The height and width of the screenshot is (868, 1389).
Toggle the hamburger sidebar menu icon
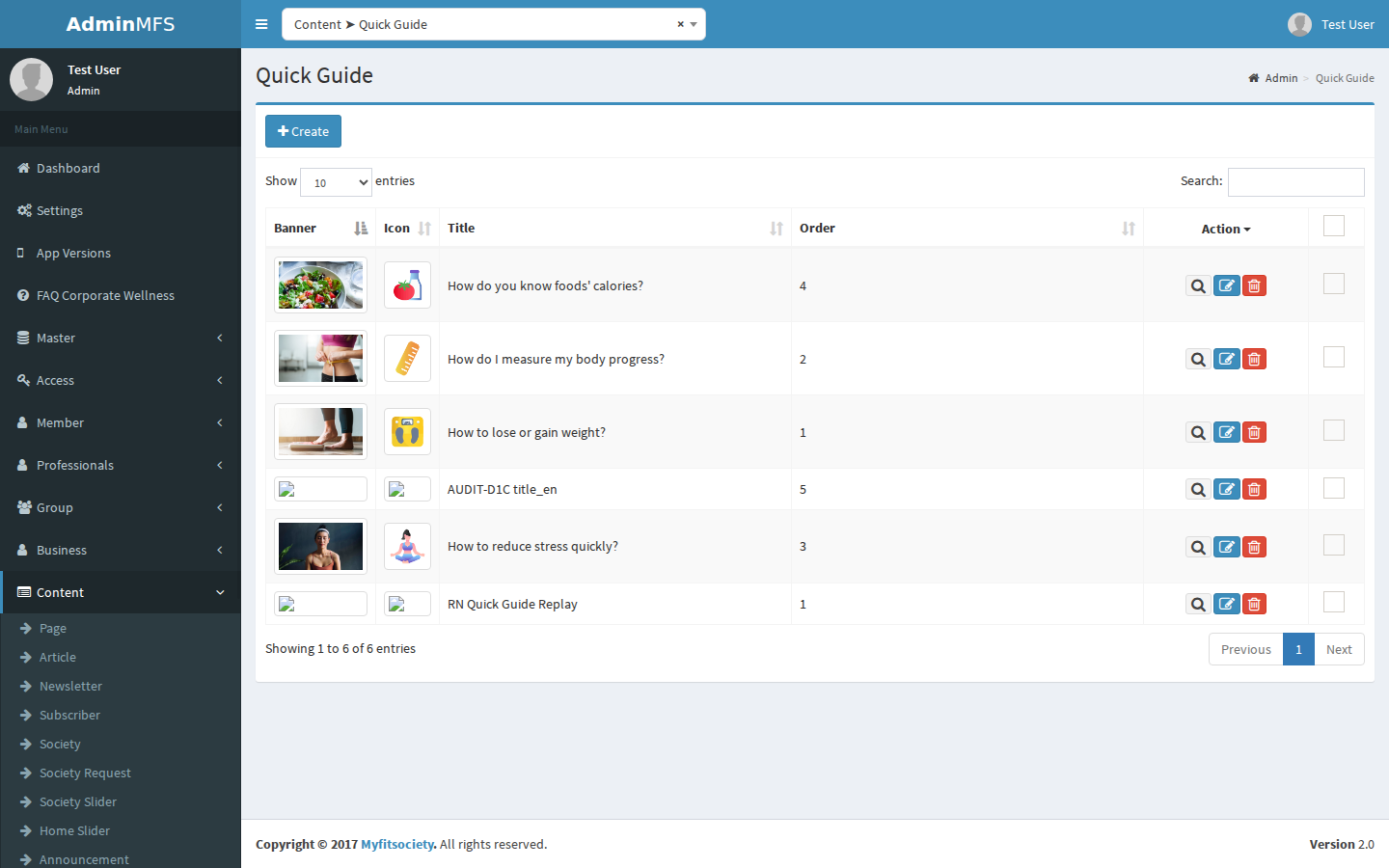tap(261, 24)
